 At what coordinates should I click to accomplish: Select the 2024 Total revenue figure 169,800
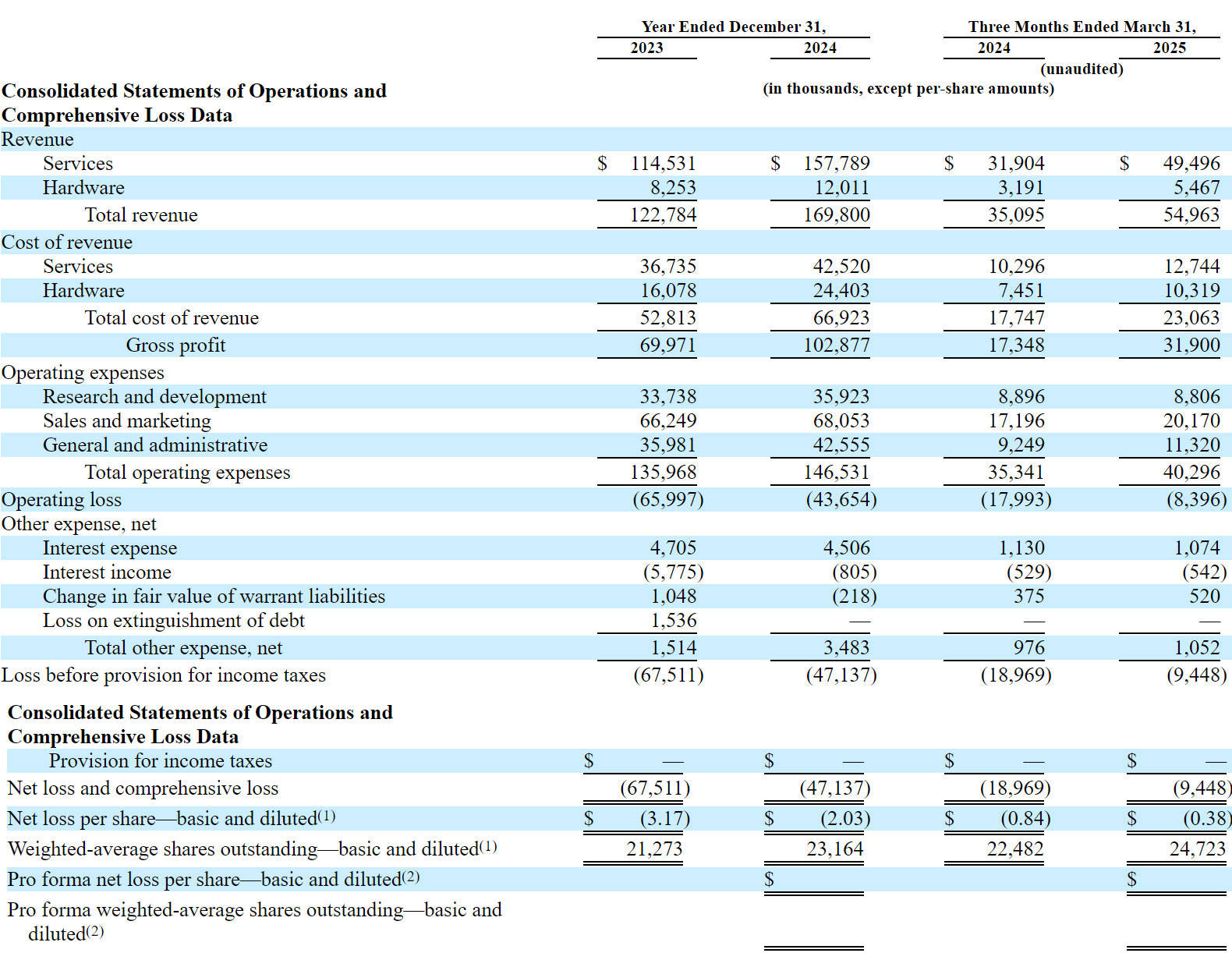point(836,215)
